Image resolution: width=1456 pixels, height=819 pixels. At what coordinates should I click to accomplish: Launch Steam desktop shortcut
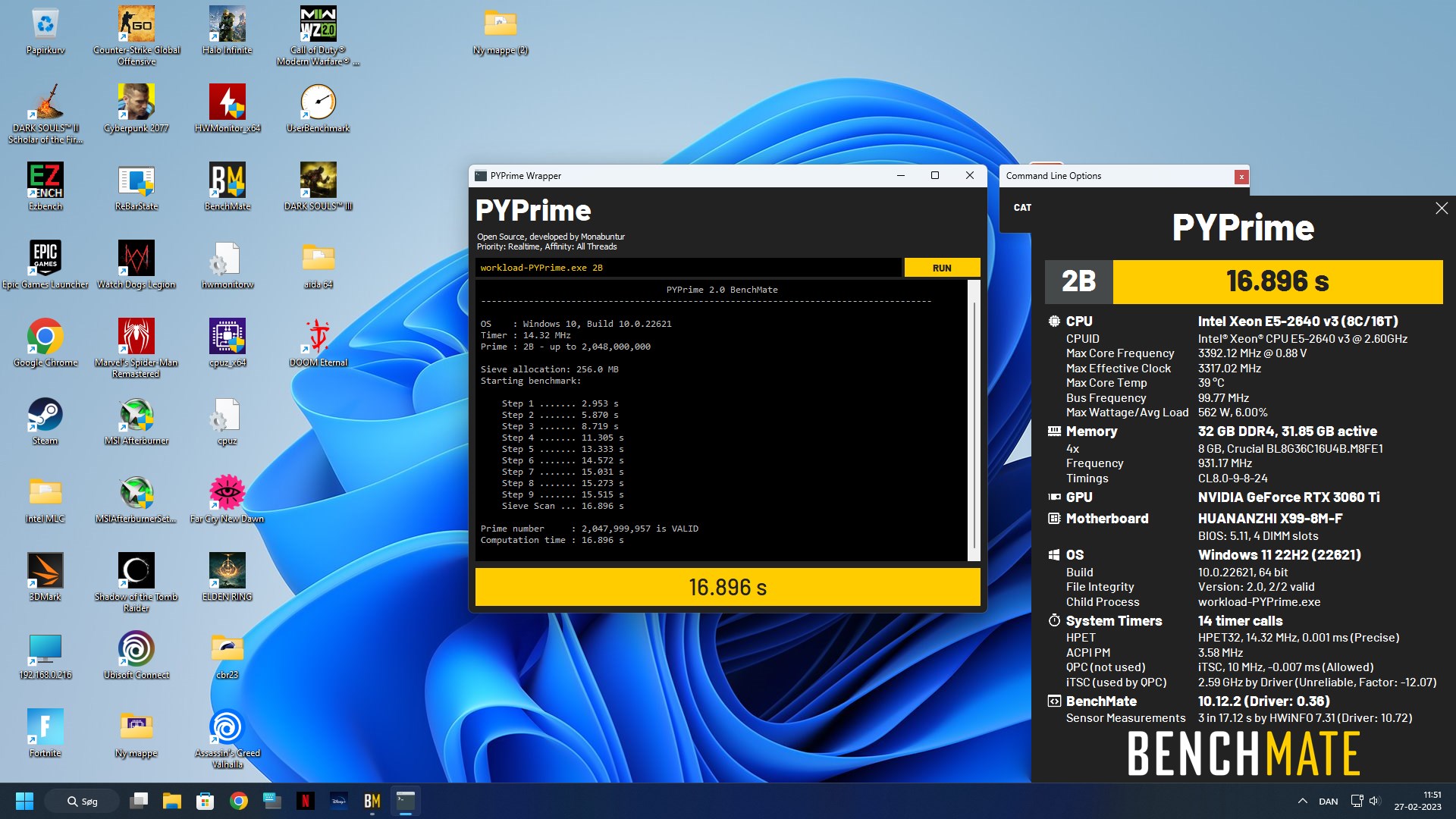(x=45, y=421)
